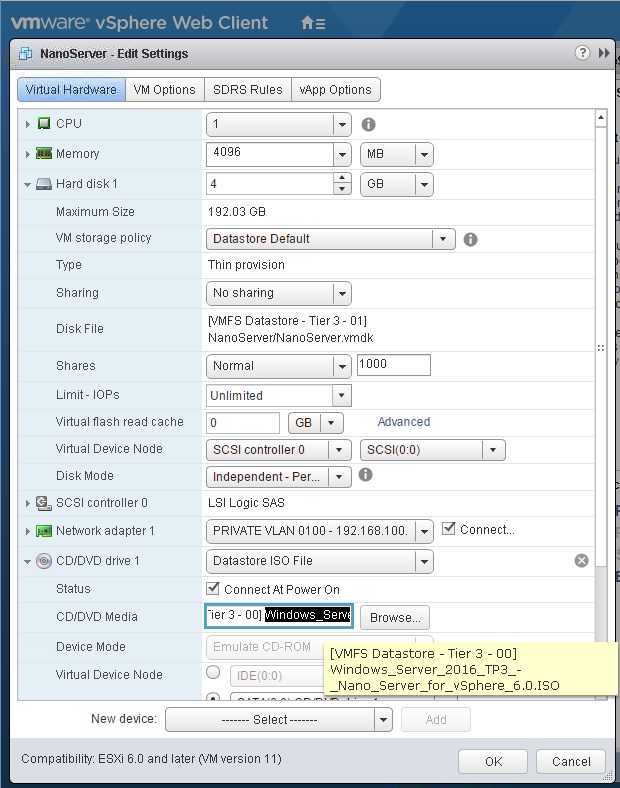Toggle the network adapter Connect checkbox

click(x=449, y=528)
